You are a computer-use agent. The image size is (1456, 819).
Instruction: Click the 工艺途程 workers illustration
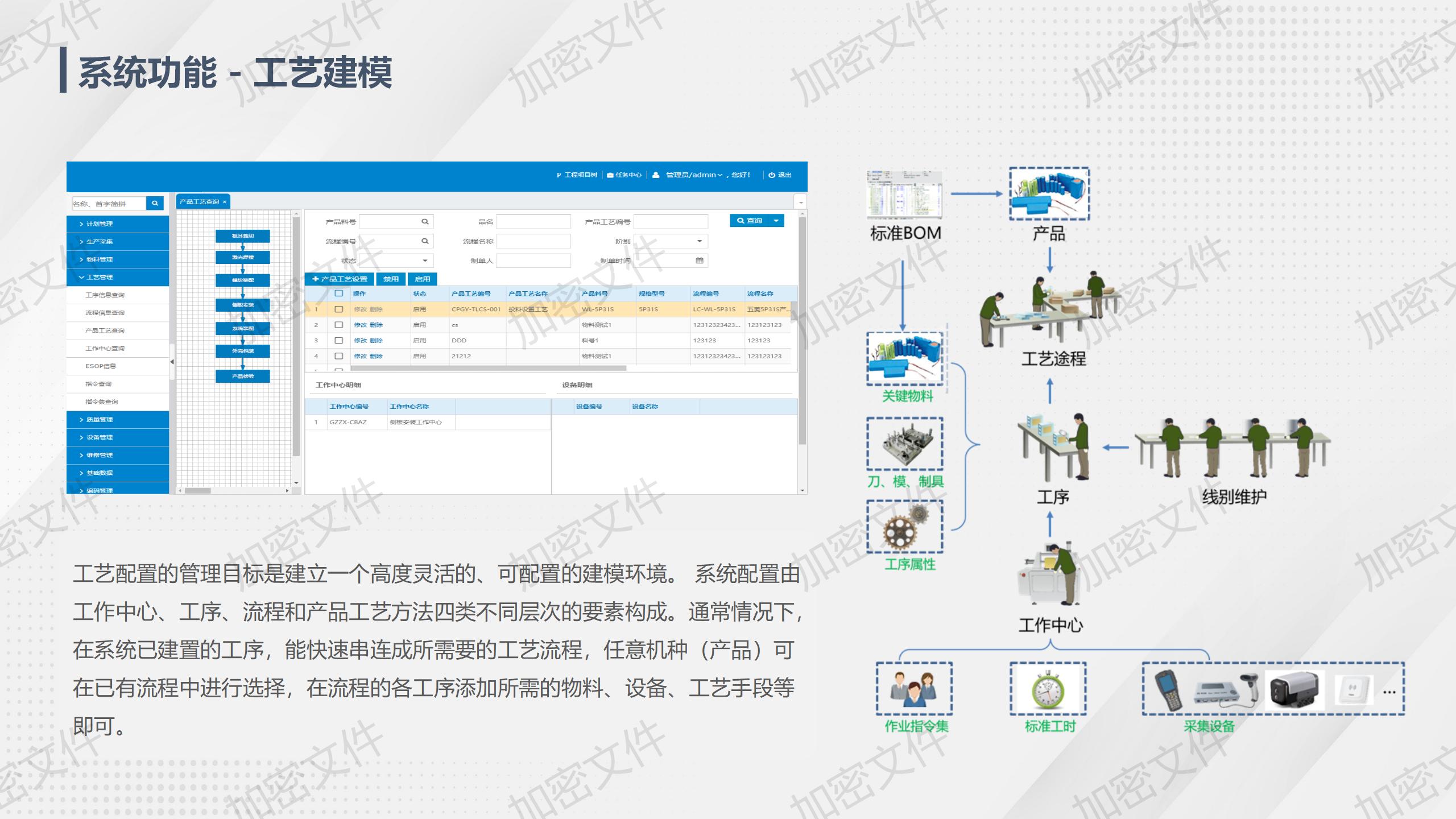[x=1050, y=308]
